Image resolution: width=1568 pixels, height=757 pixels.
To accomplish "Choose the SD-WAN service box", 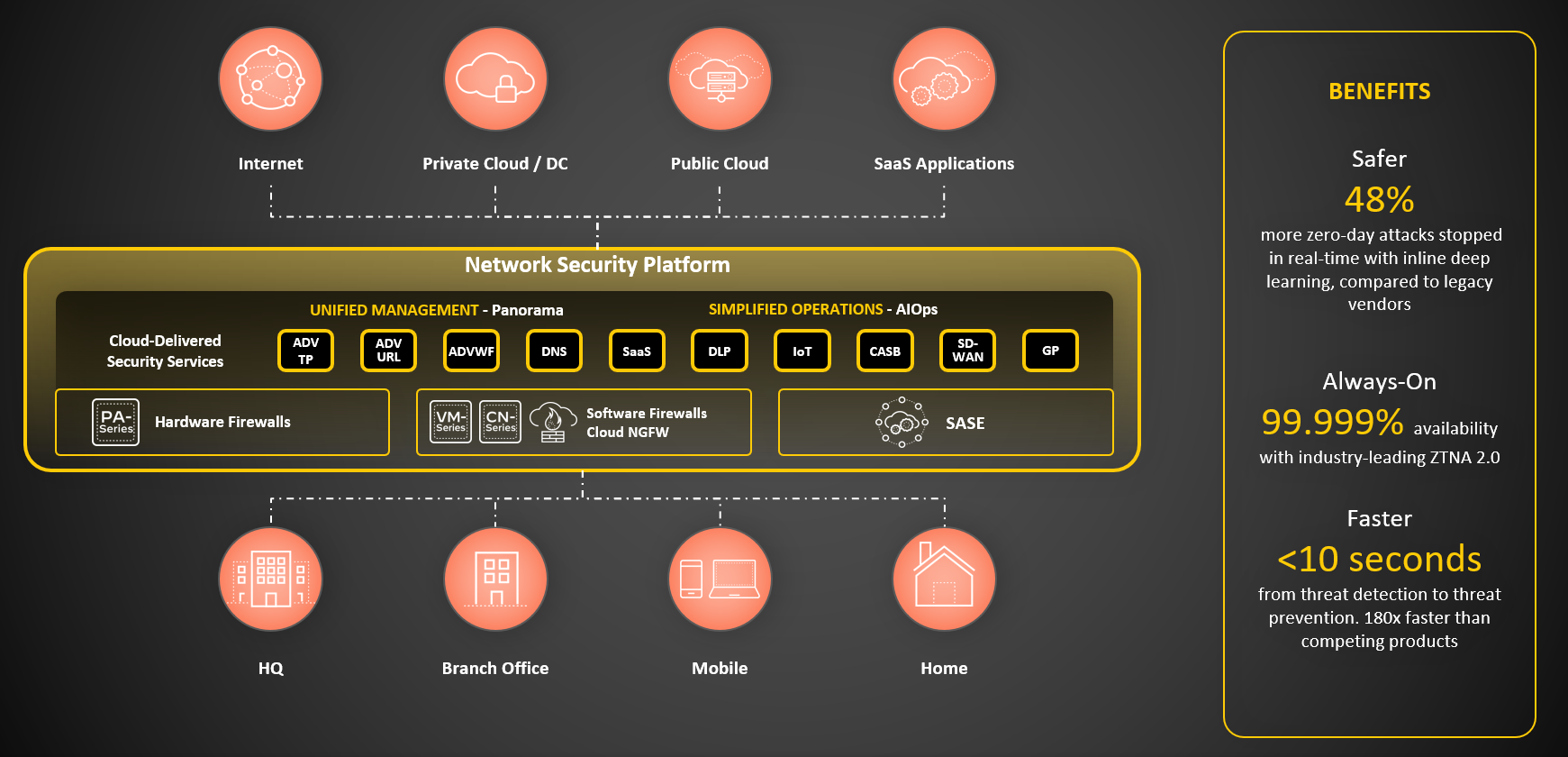I will click(x=967, y=351).
